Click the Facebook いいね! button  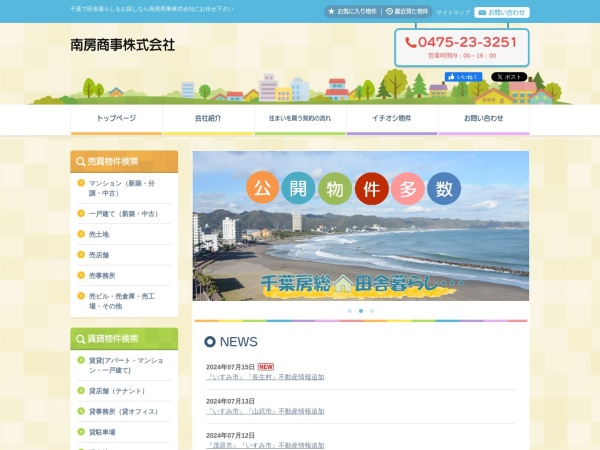point(463,77)
